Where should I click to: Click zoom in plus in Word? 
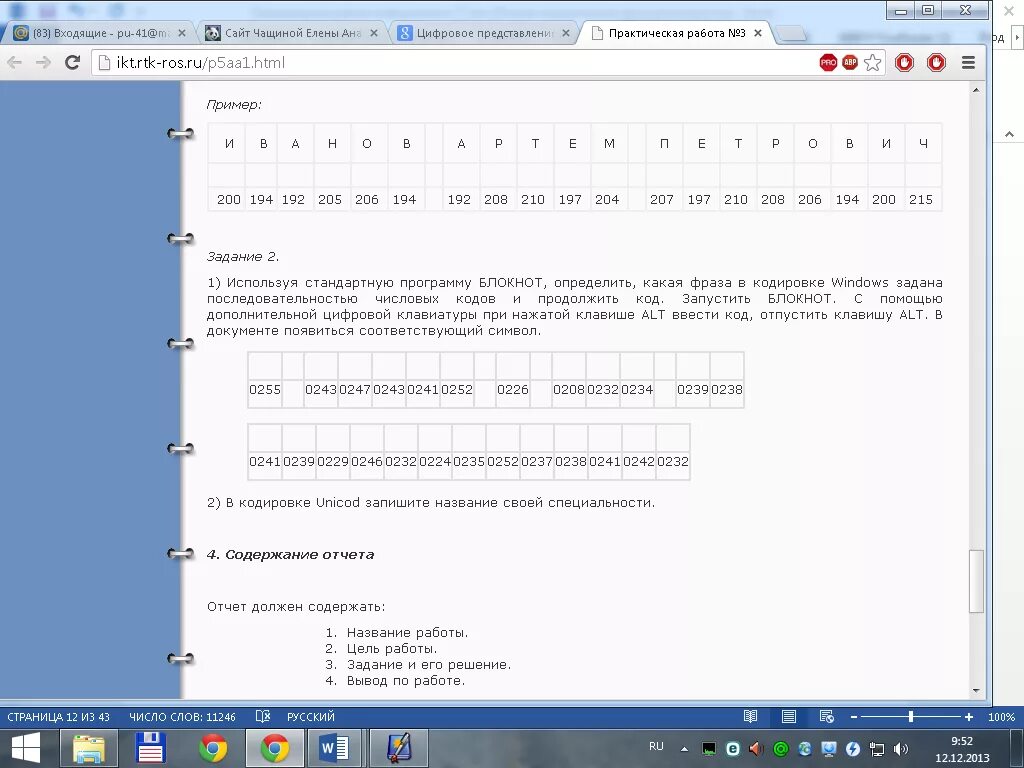[969, 717]
